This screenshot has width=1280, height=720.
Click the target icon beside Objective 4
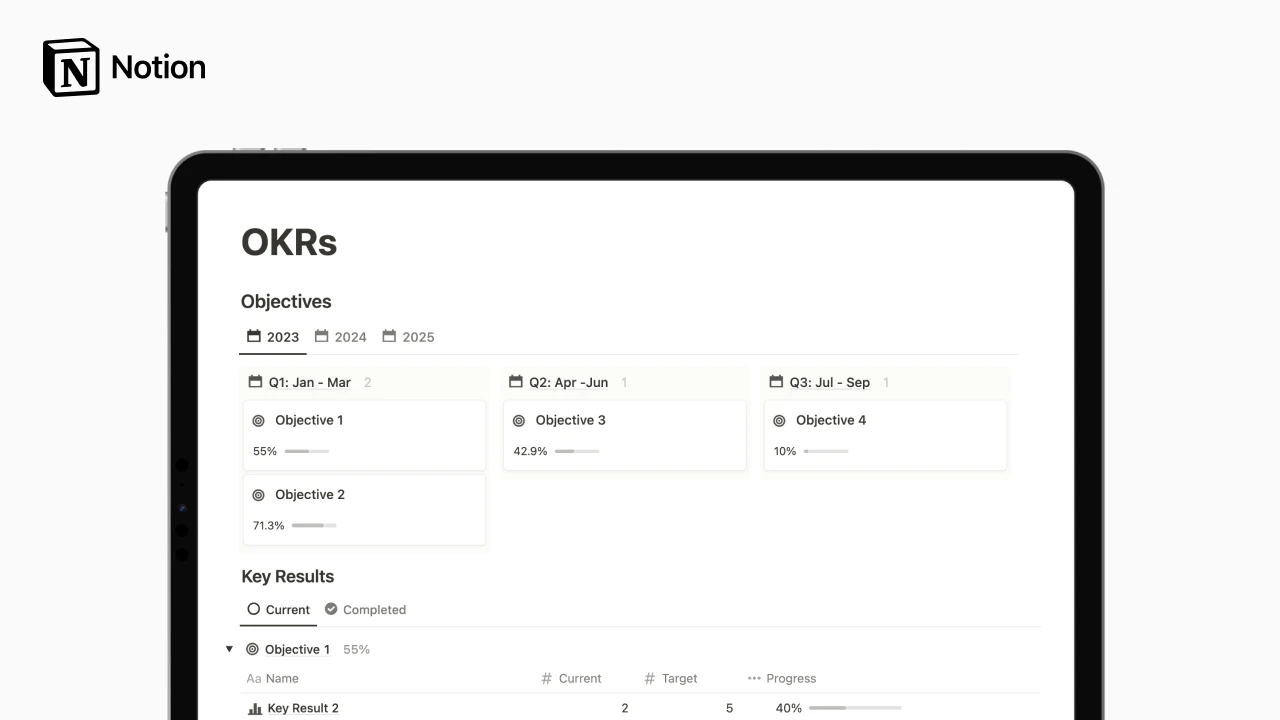coord(780,420)
